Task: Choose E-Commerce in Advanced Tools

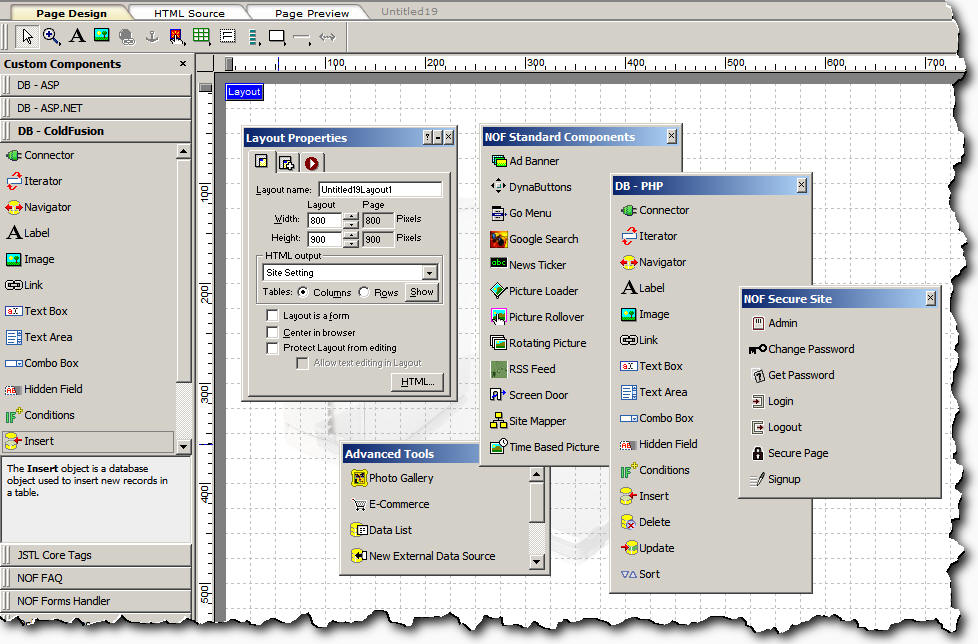Action: pyautogui.click(x=390, y=504)
